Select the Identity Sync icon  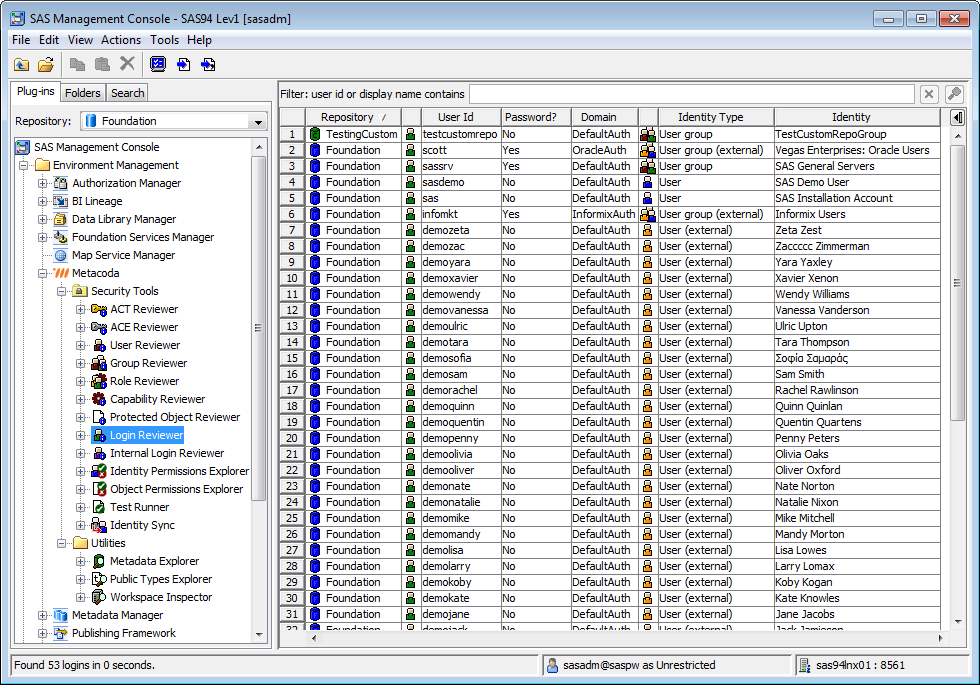tap(99, 525)
